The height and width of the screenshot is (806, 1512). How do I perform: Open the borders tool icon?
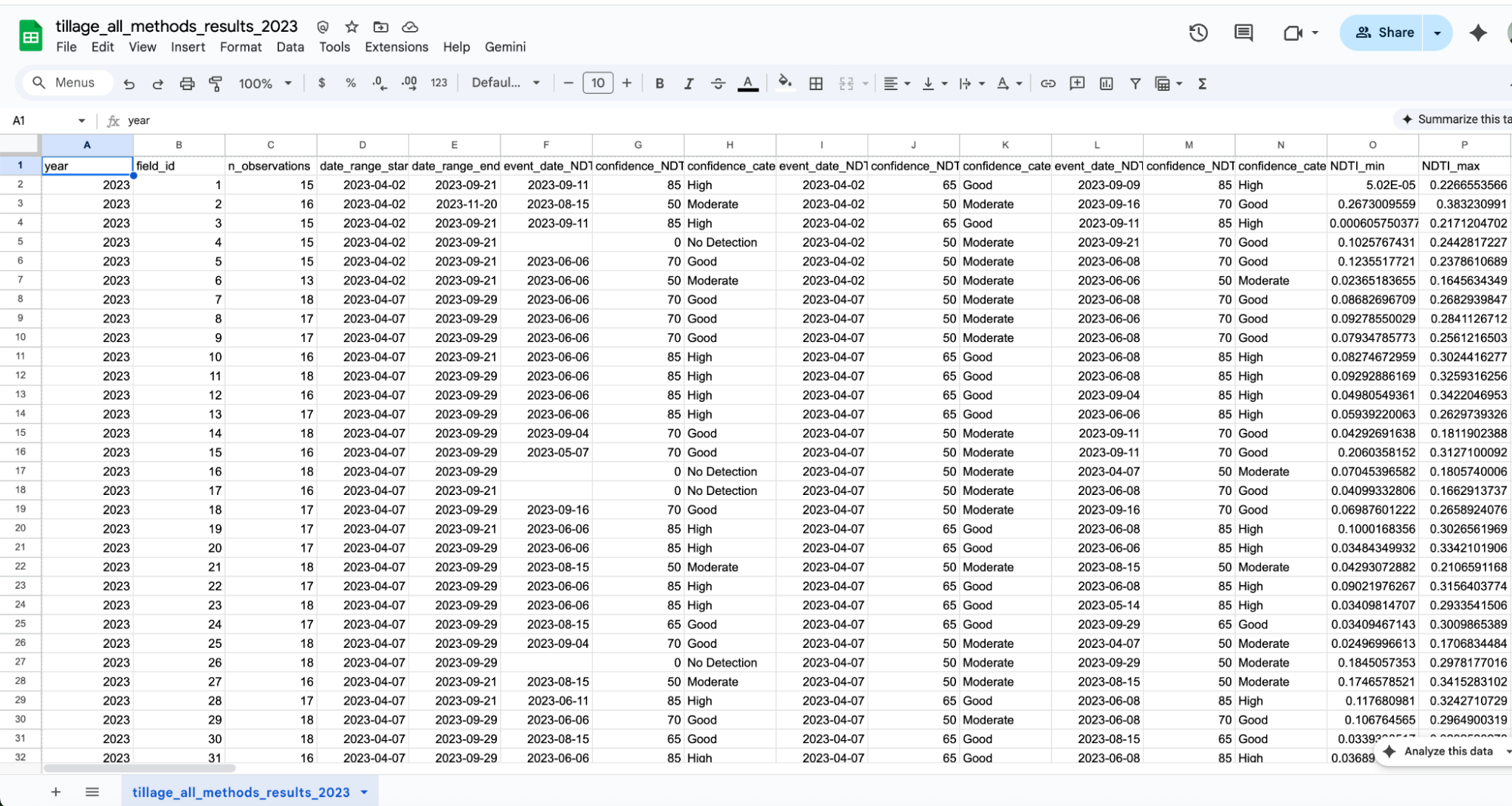[x=815, y=84]
